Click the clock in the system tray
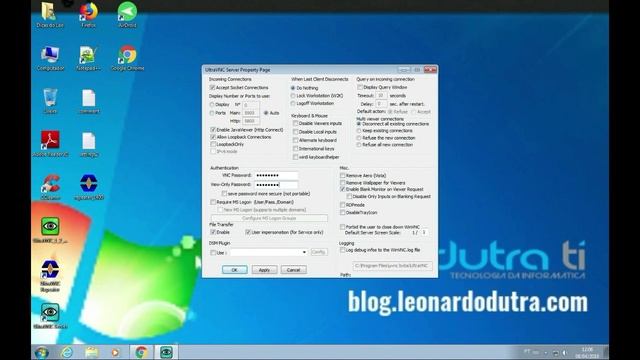Screen dimensions: 640x360 [587, 353]
